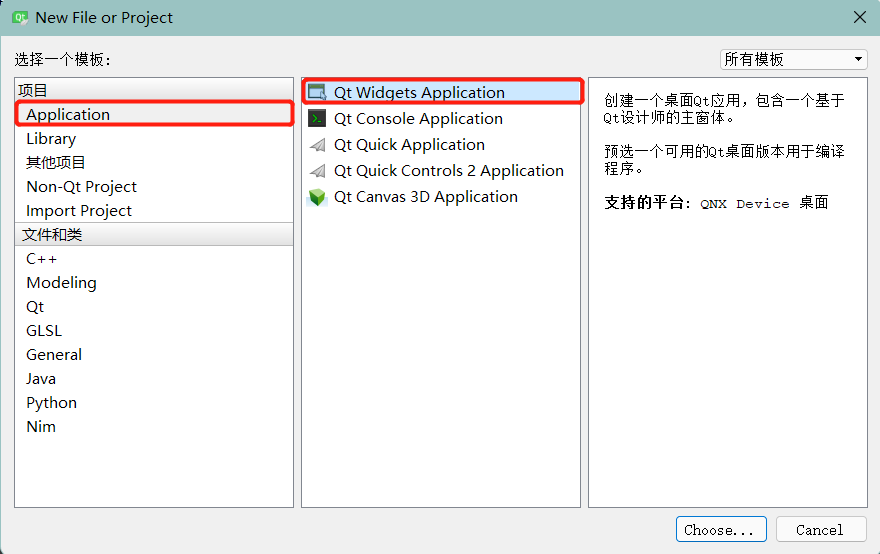The height and width of the screenshot is (554, 880).
Task: Click the 支持的平台 description line
Action: point(716,203)
